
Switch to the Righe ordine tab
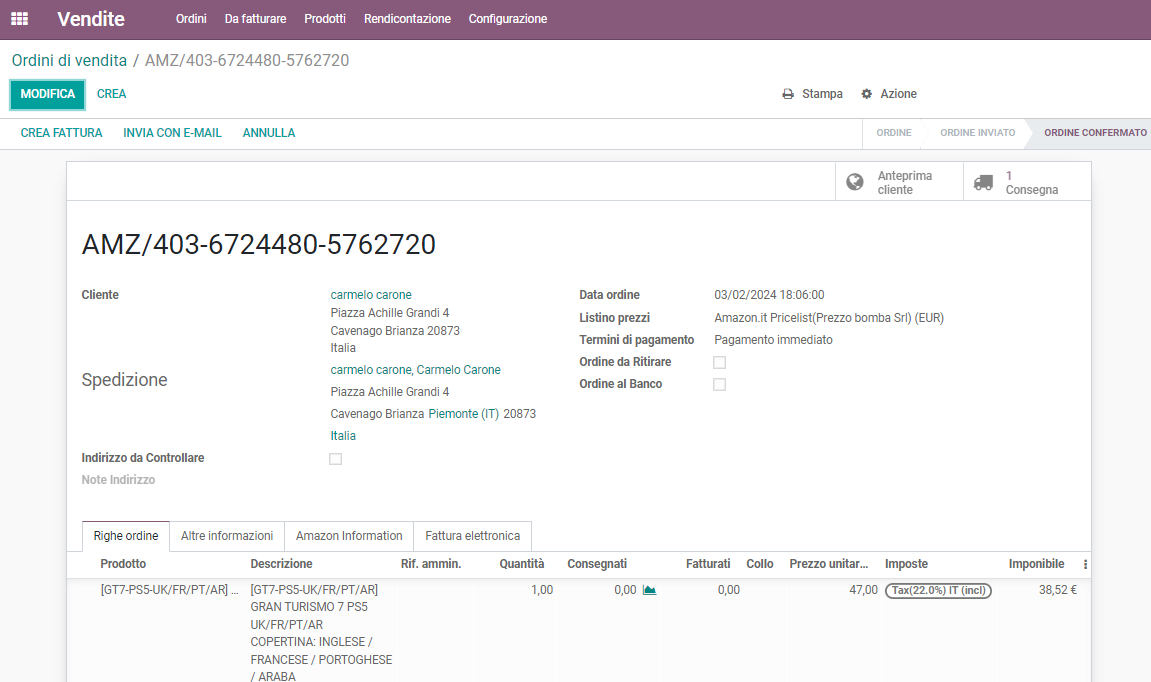pyautogui.click(x=126, y=536)
